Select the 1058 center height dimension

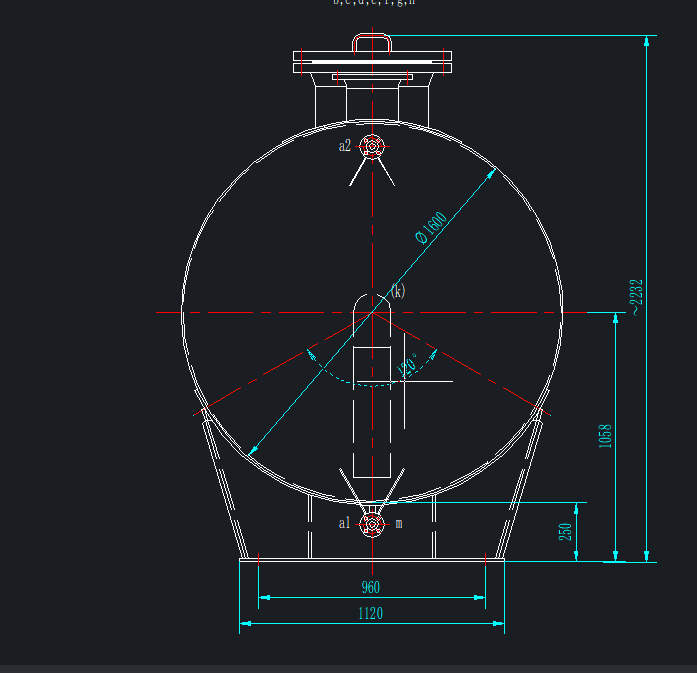(x=605, y=436)
